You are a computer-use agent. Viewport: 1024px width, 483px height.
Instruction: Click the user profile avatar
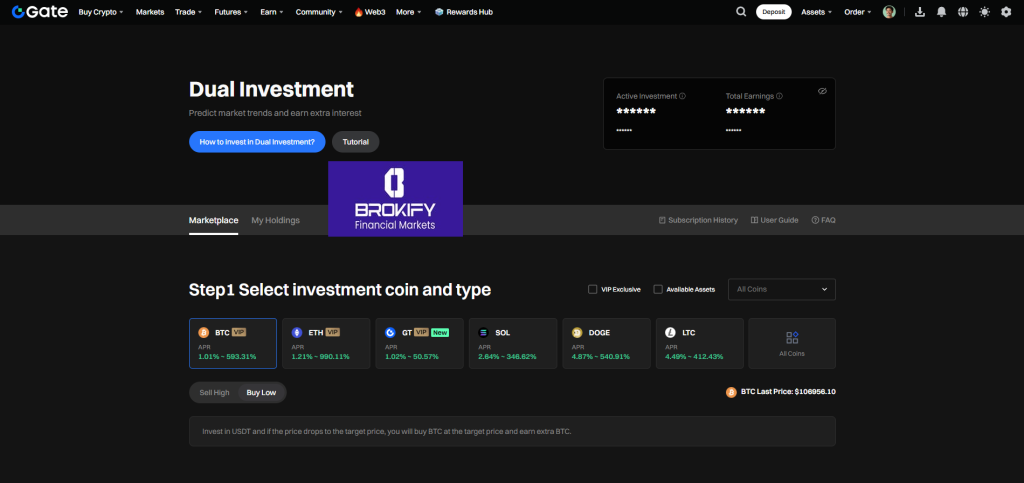(889, 12)
